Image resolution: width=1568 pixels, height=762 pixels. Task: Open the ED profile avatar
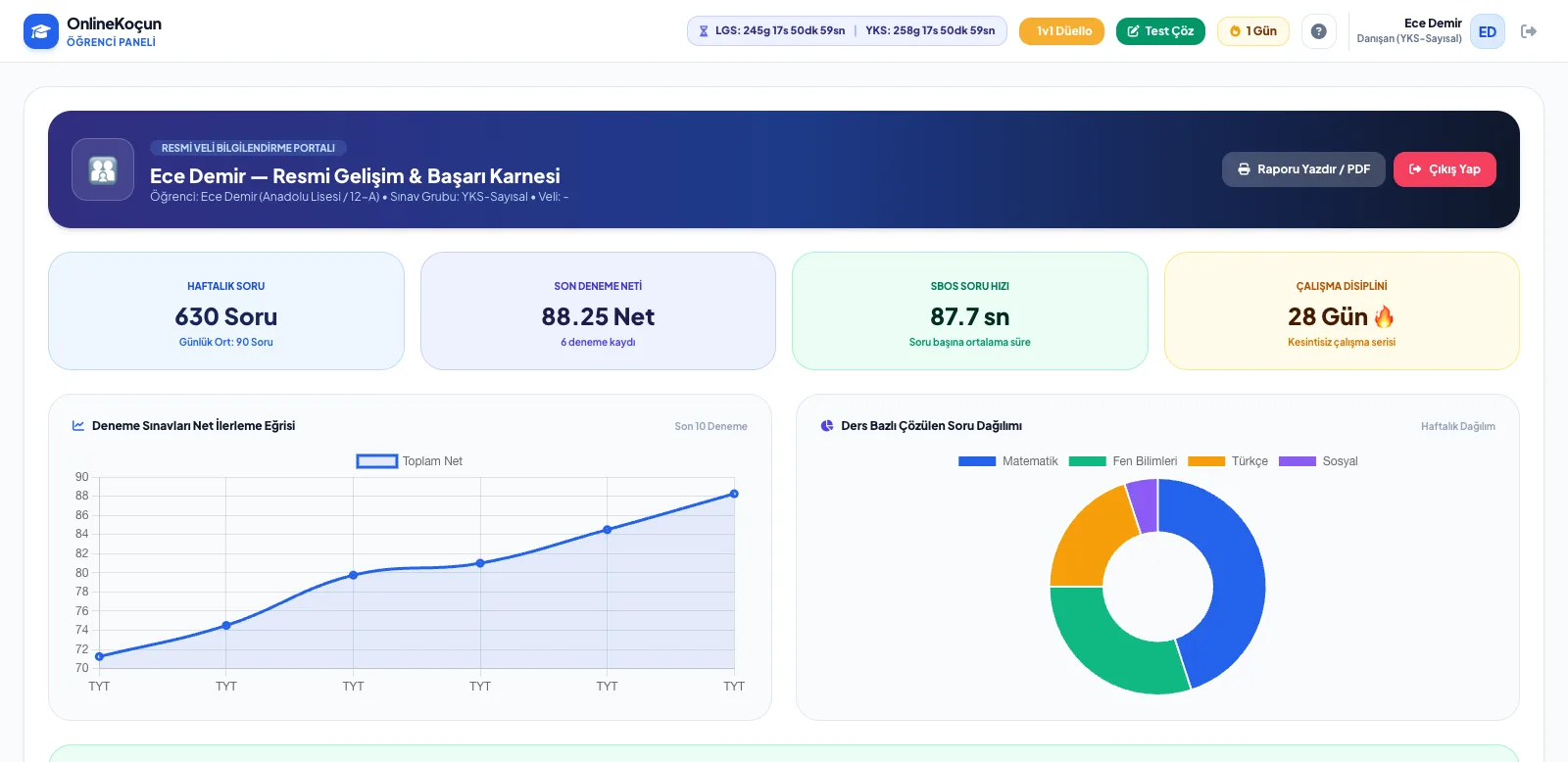tap(1488, 31)
